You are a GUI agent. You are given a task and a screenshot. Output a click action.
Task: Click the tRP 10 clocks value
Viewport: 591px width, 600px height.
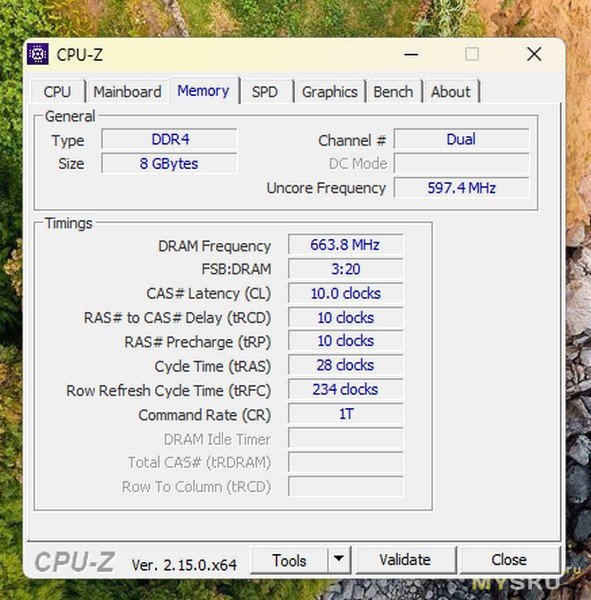click(x=345, y=341)
